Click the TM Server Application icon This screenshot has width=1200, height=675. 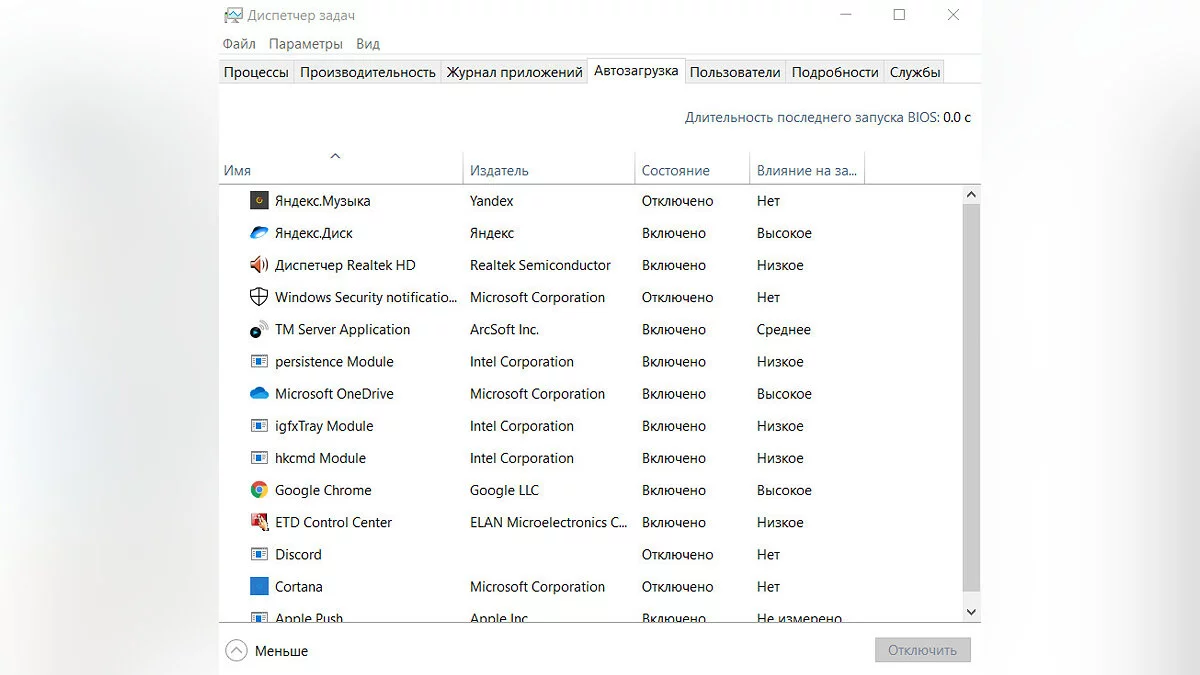tap(259, 329)
